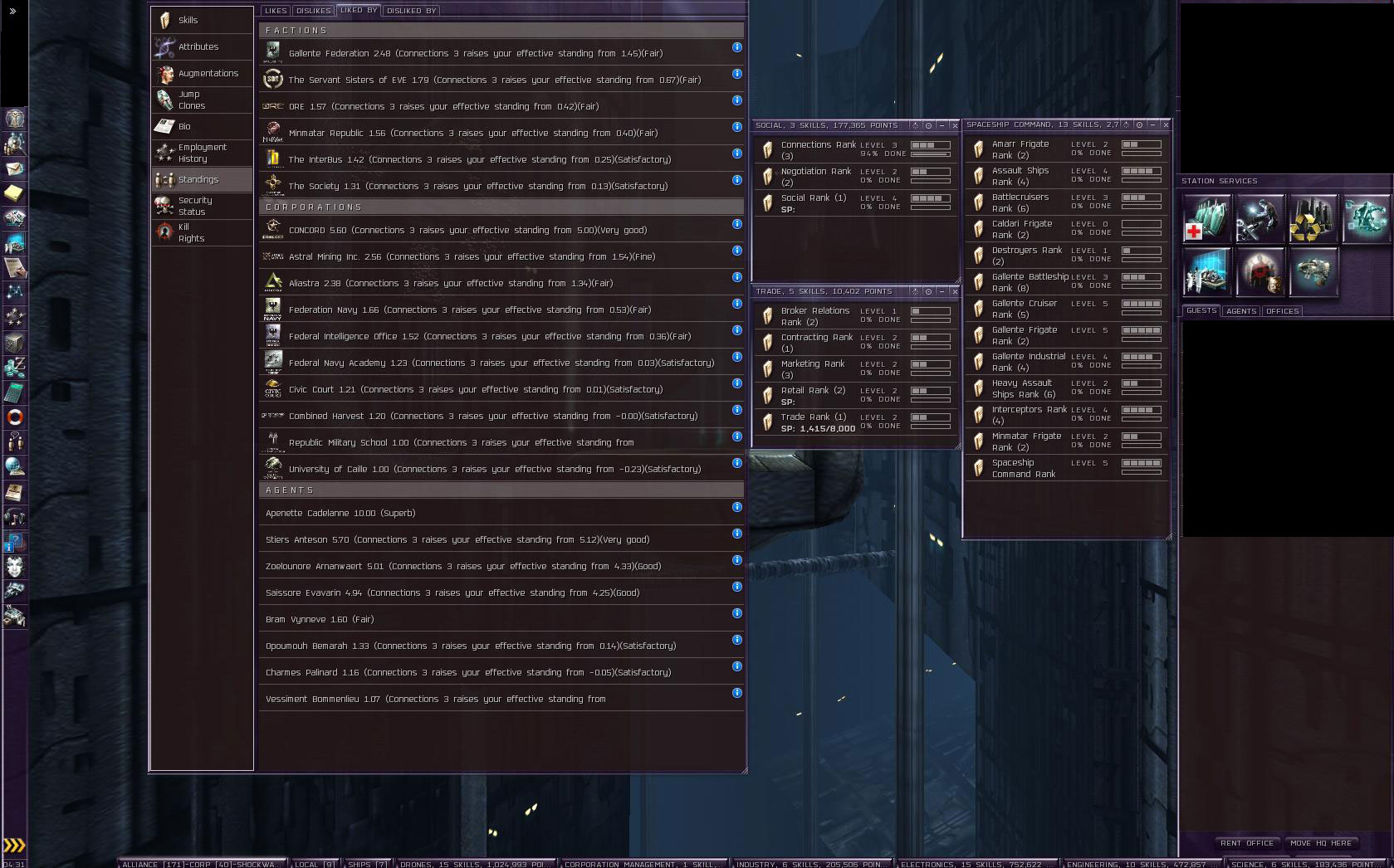Select the Liked By tab
Screen dimensions: 1394x868
359,10
